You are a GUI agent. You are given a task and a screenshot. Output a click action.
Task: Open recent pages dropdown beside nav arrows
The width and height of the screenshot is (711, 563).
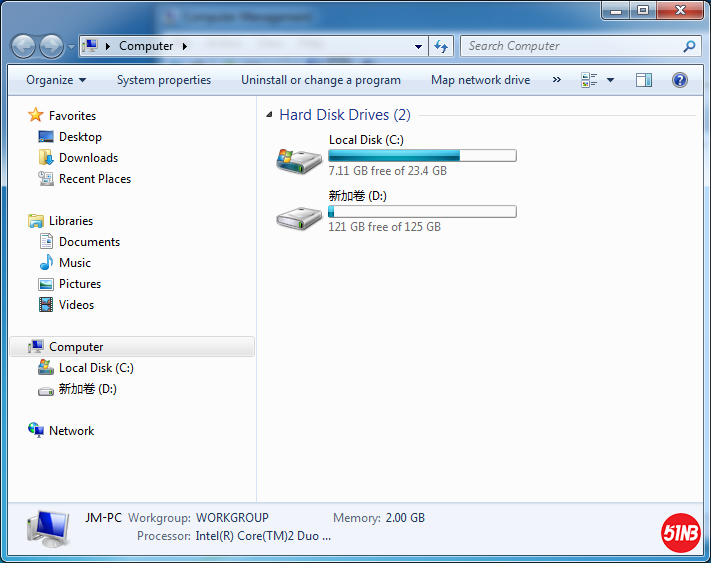[71, 47]
